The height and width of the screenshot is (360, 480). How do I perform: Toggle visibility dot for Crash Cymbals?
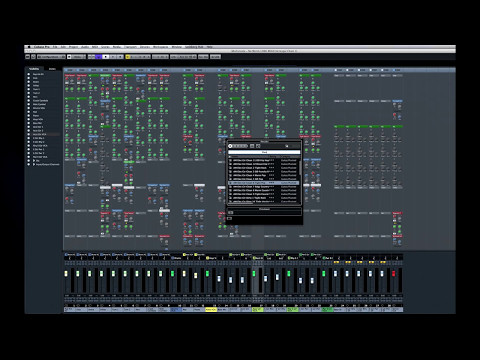29,101
